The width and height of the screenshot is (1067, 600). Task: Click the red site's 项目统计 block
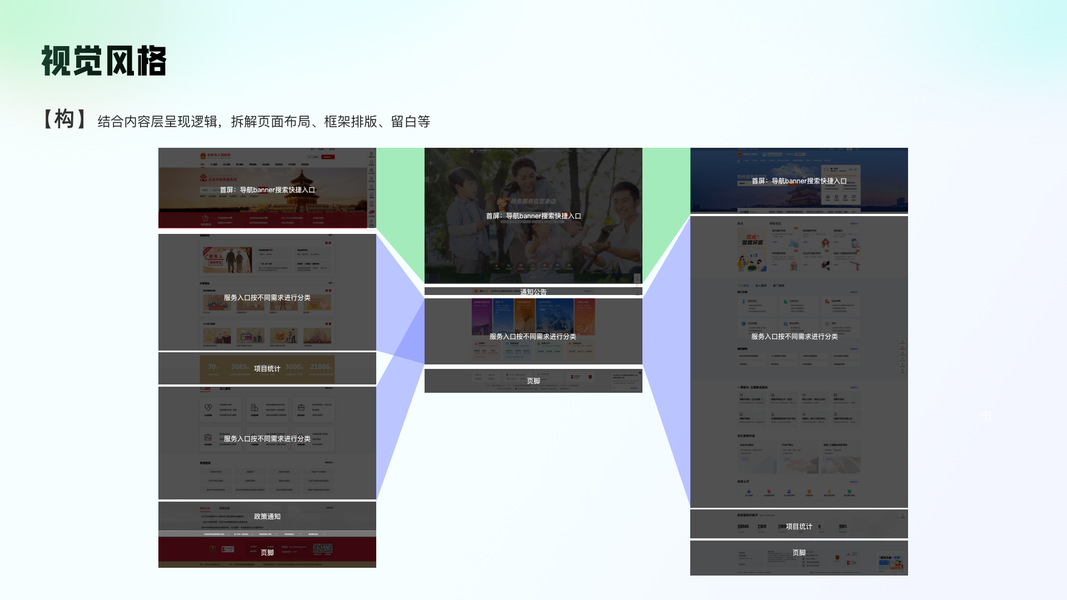tap(267, 368)
